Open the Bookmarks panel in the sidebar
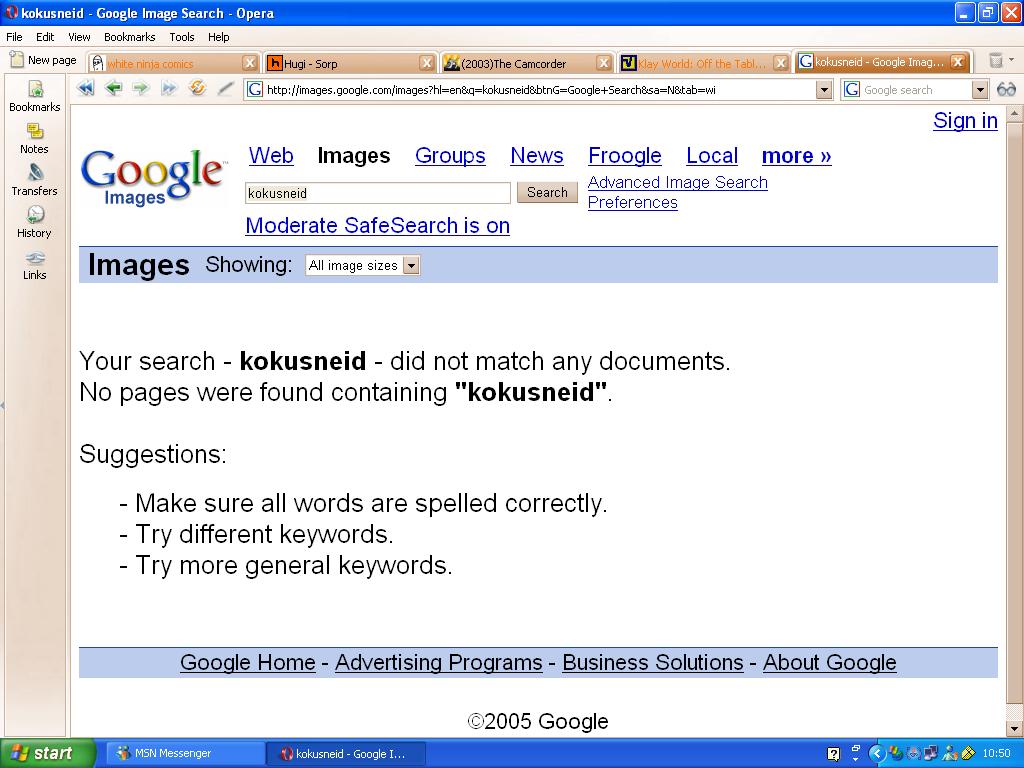The image size is (1024, 768). click(35, 96)
